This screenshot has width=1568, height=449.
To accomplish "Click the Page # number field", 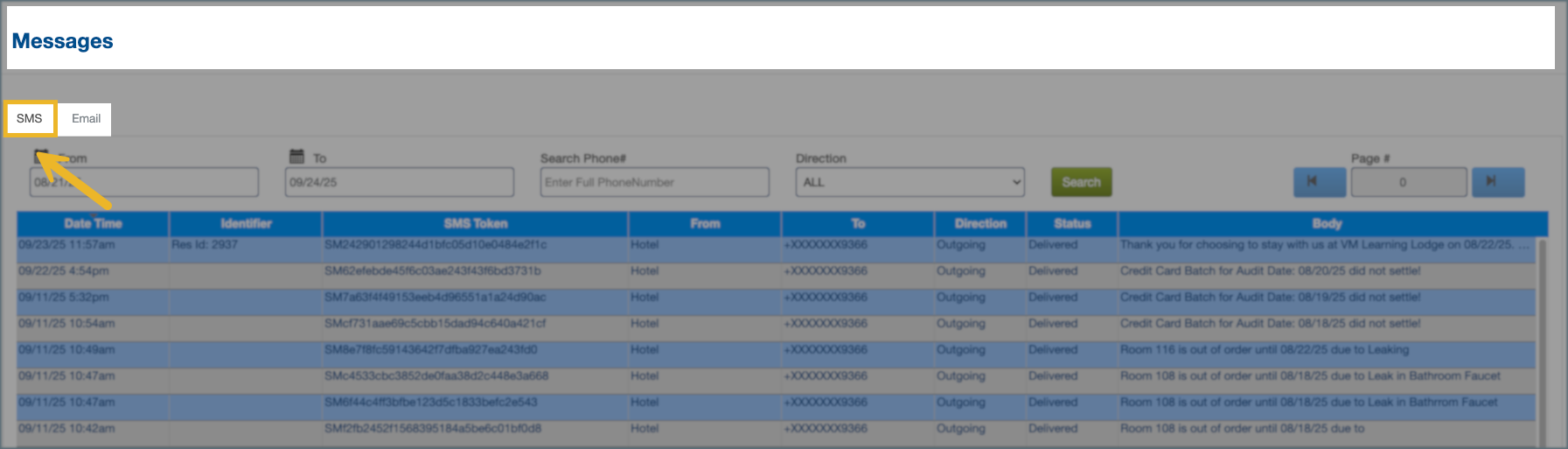I will point(1408,182).
